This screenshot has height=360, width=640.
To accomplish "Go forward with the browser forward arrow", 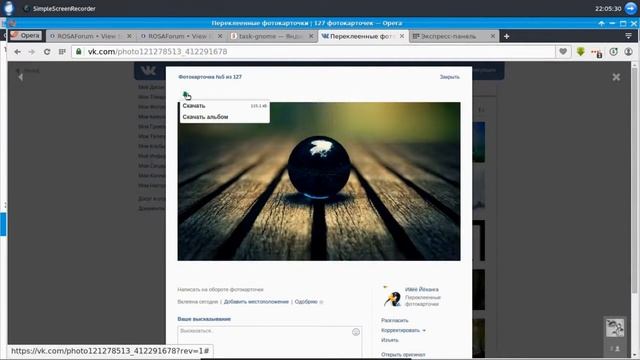I will pyautogui.click(x=32, y=52).
